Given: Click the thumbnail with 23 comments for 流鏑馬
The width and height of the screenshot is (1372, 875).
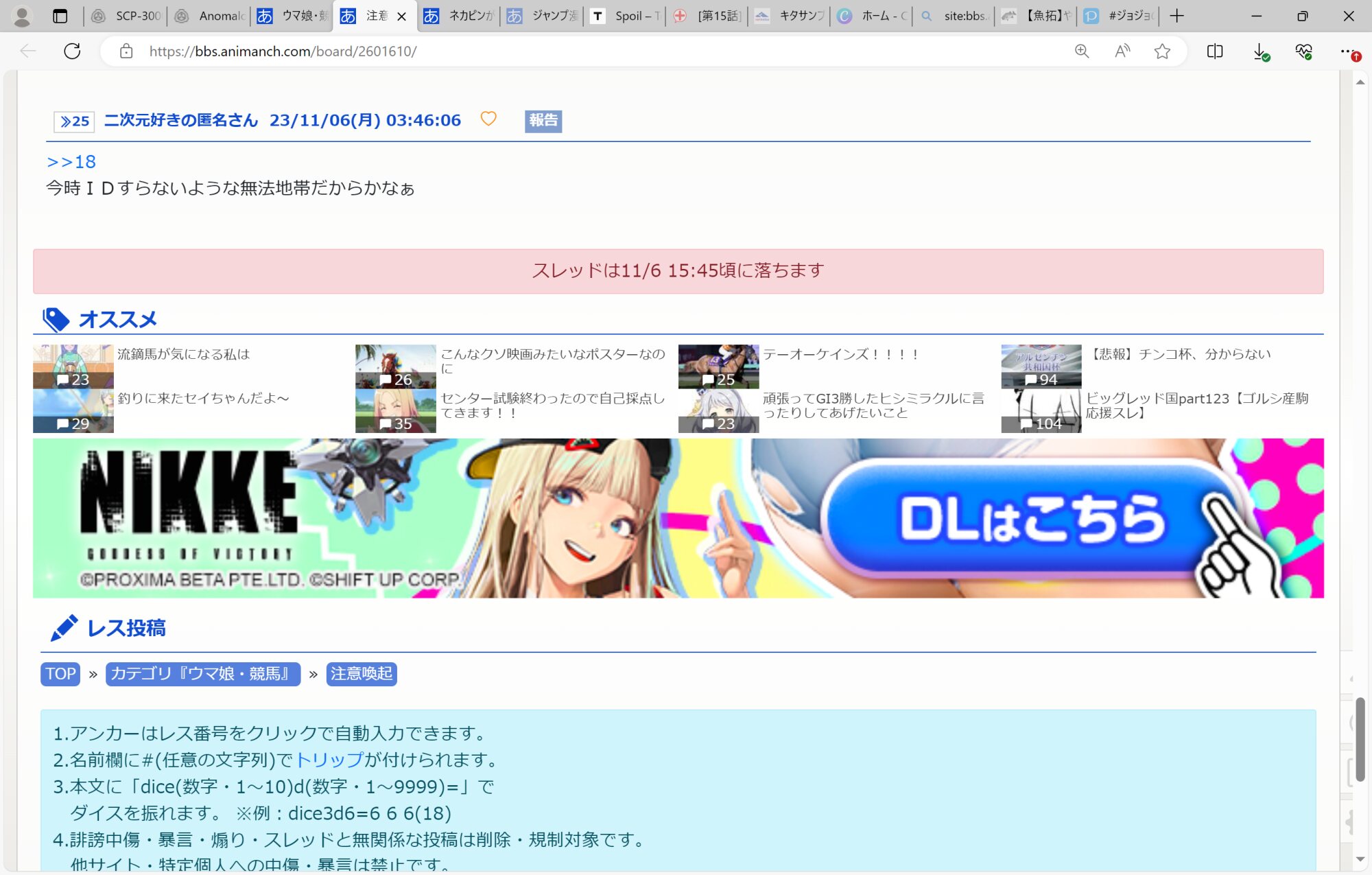Looking at the screenshot, I should [x=73, y=366].
